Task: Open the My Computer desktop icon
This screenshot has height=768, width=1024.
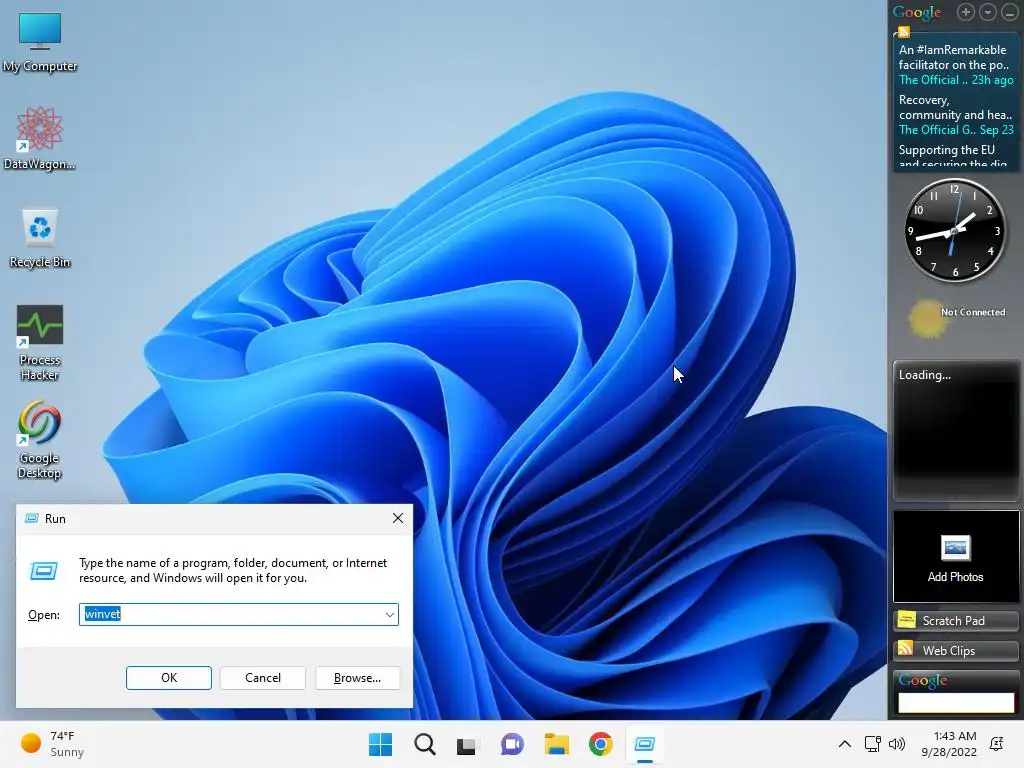Action: point(40,42)
